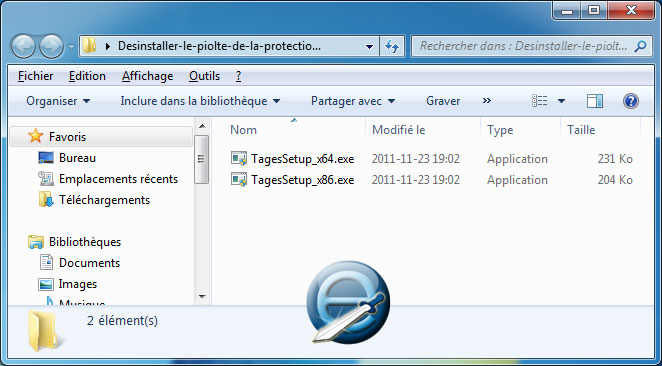Open Bureau in the navigation pane

point(77,158)
